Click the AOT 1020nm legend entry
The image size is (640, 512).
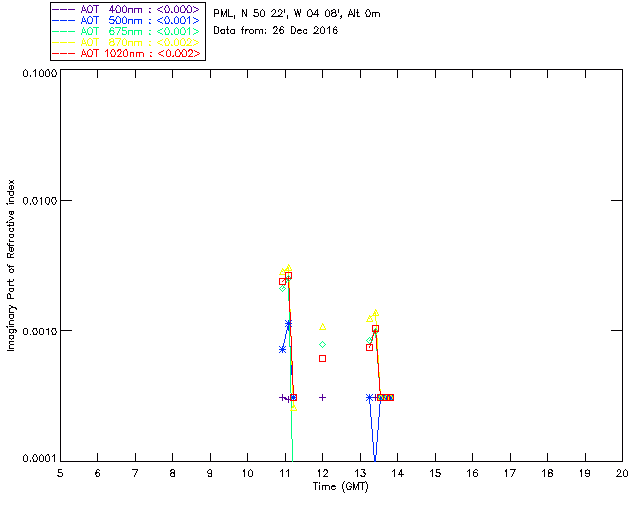[126, 53]
